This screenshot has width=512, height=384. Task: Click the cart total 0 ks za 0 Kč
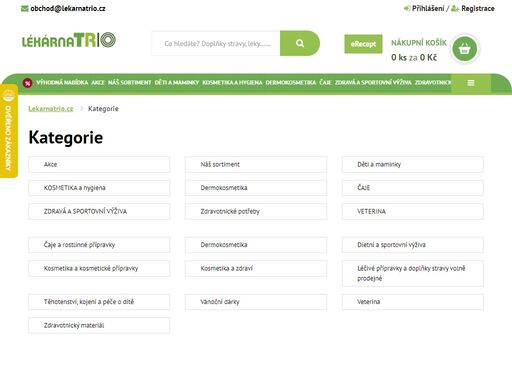pyautogui.click(x=414, y=57)
